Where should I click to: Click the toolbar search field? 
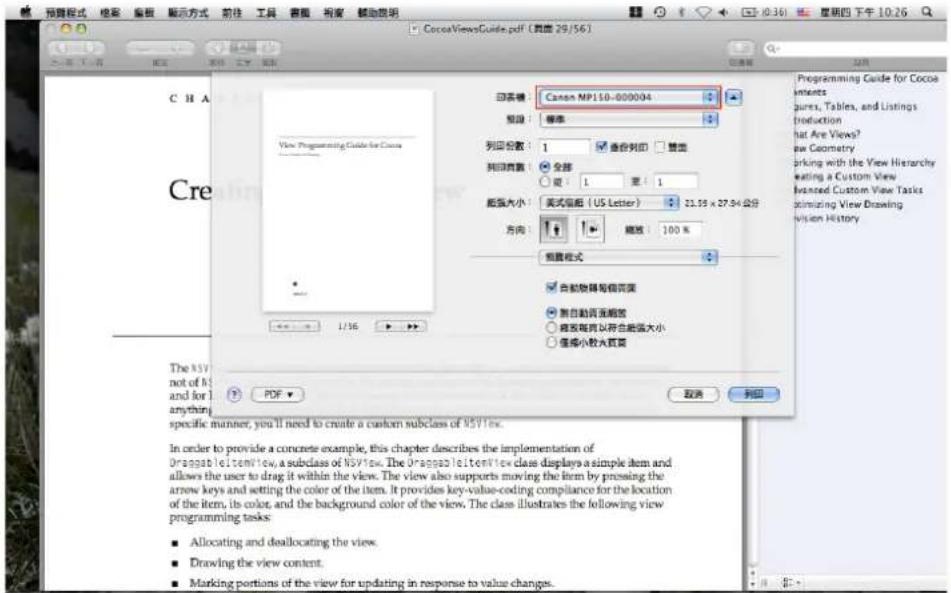(x=855, y=49)
